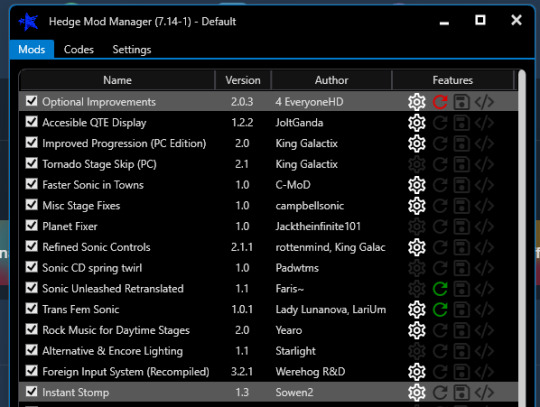Select 'Werehog R&D' author cell

point(310,372)
